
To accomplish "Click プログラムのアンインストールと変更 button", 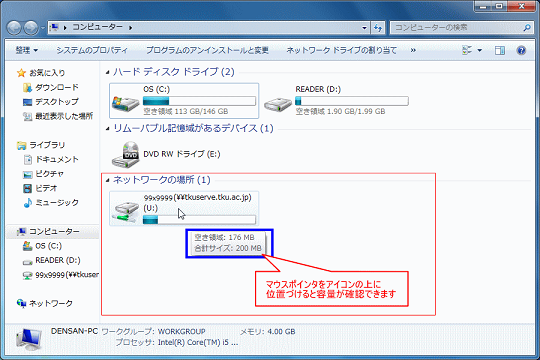I will 207,50.
